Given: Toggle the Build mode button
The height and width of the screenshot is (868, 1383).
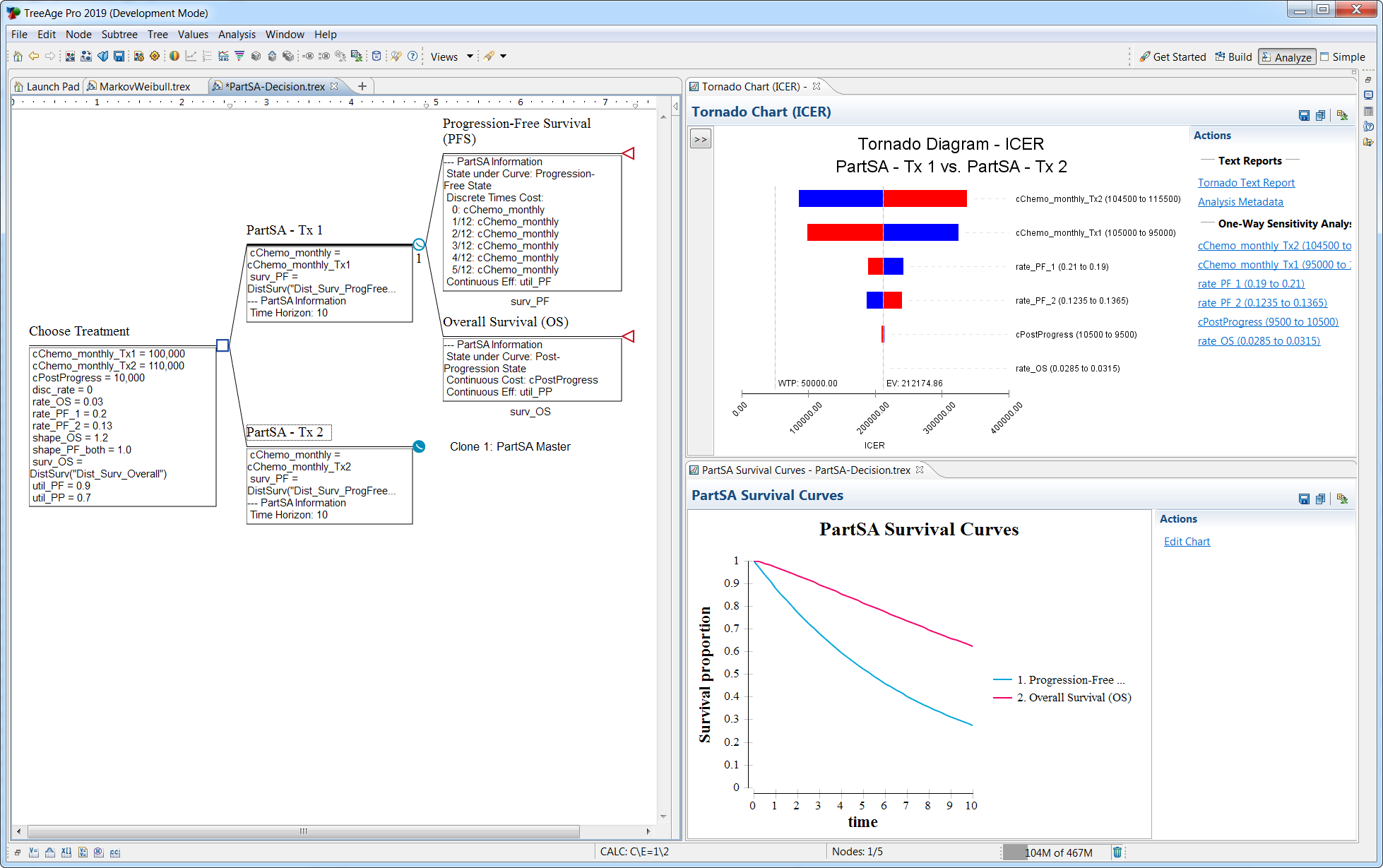Looking at the screenshot, I should [x=1233, y=57].
